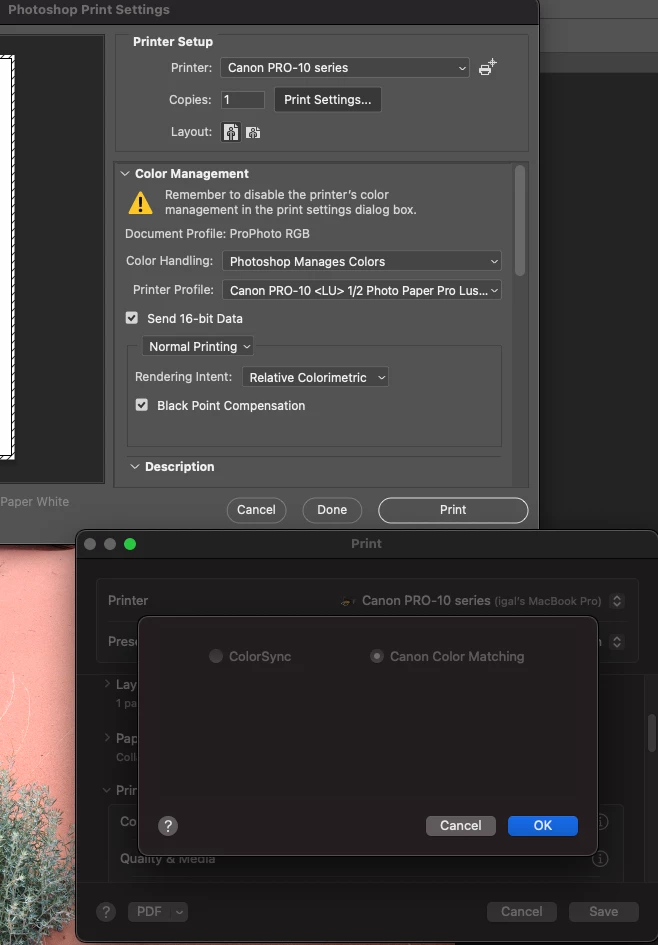Screen dimensions: 658x945
Task: Open the Presets popup stepper arrows
Action: coord(616,642)
